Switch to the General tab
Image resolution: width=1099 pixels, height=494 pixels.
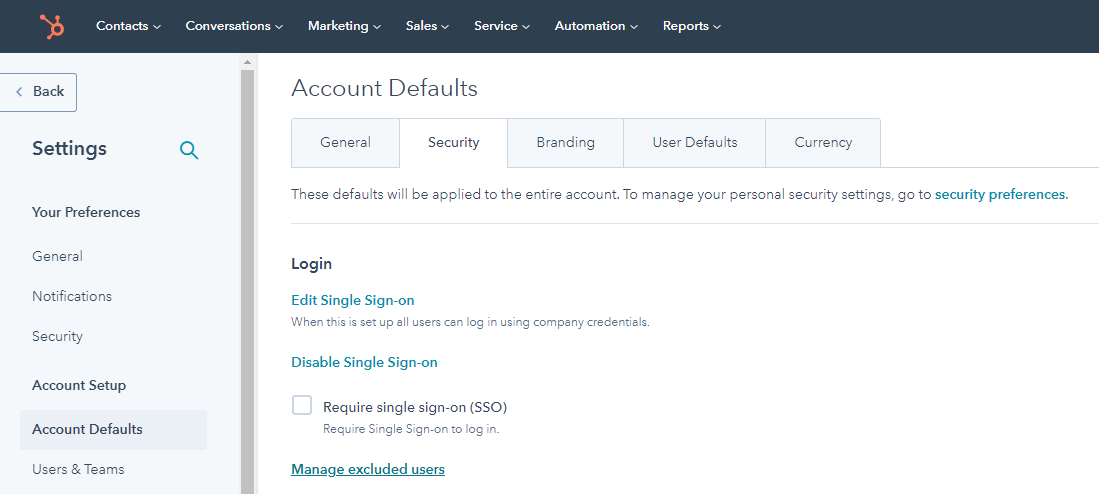[345, 143]
